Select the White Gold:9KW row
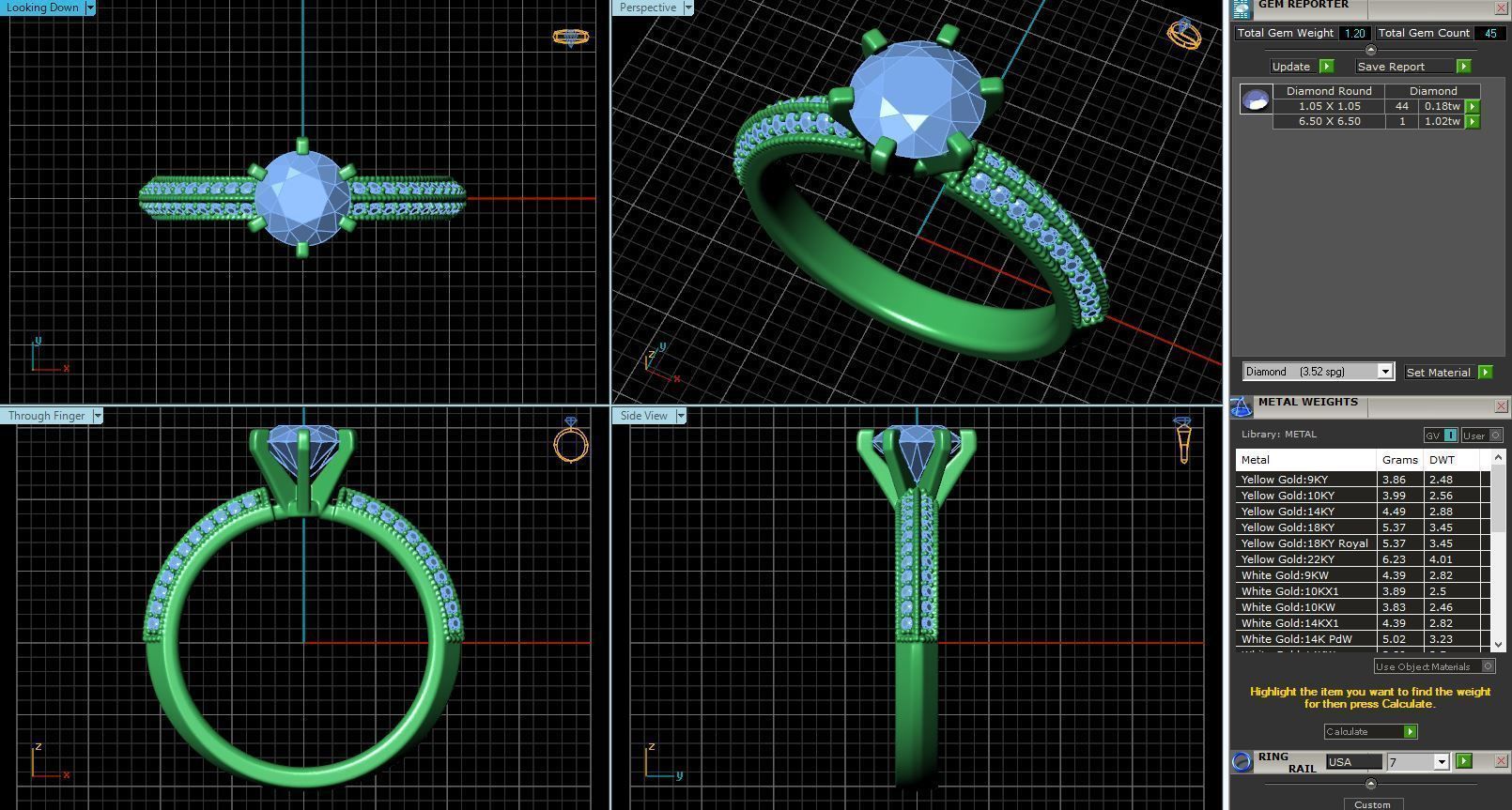The width and height of the screenshot is (1512, 810). (1363, 575)
